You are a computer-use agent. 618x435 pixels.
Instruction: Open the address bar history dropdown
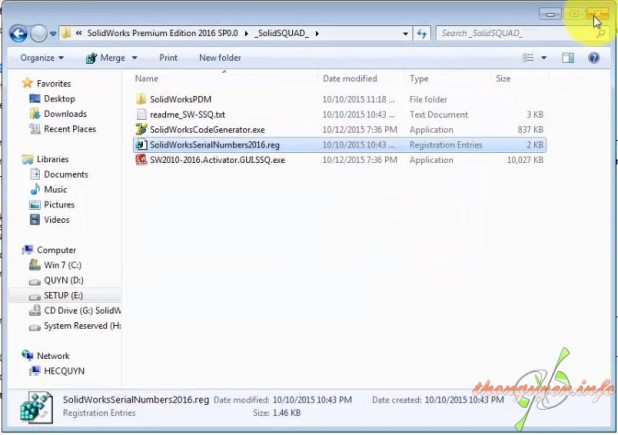(405, 34)
